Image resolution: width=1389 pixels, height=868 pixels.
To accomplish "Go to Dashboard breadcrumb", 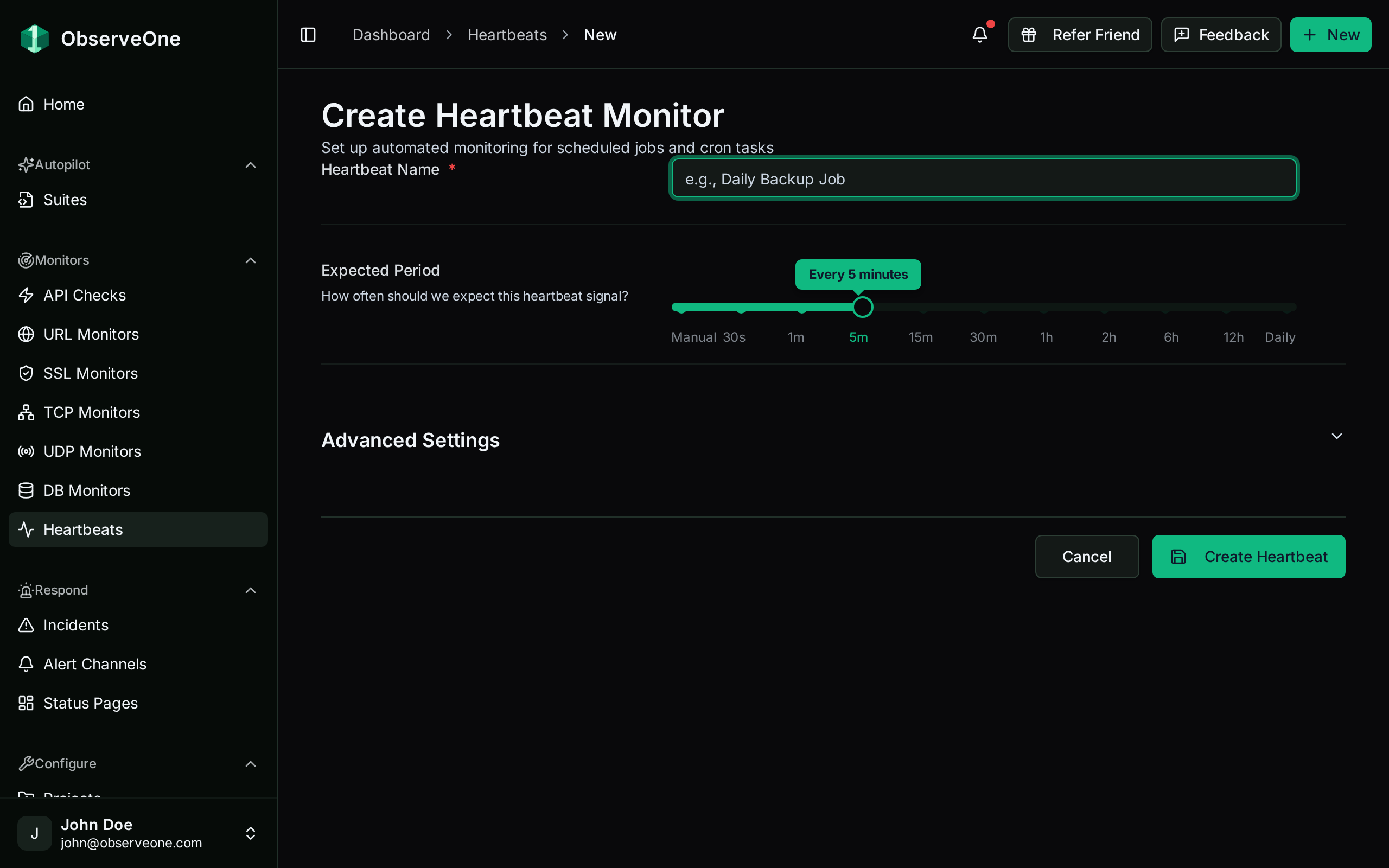I will [x=391, y=35].
